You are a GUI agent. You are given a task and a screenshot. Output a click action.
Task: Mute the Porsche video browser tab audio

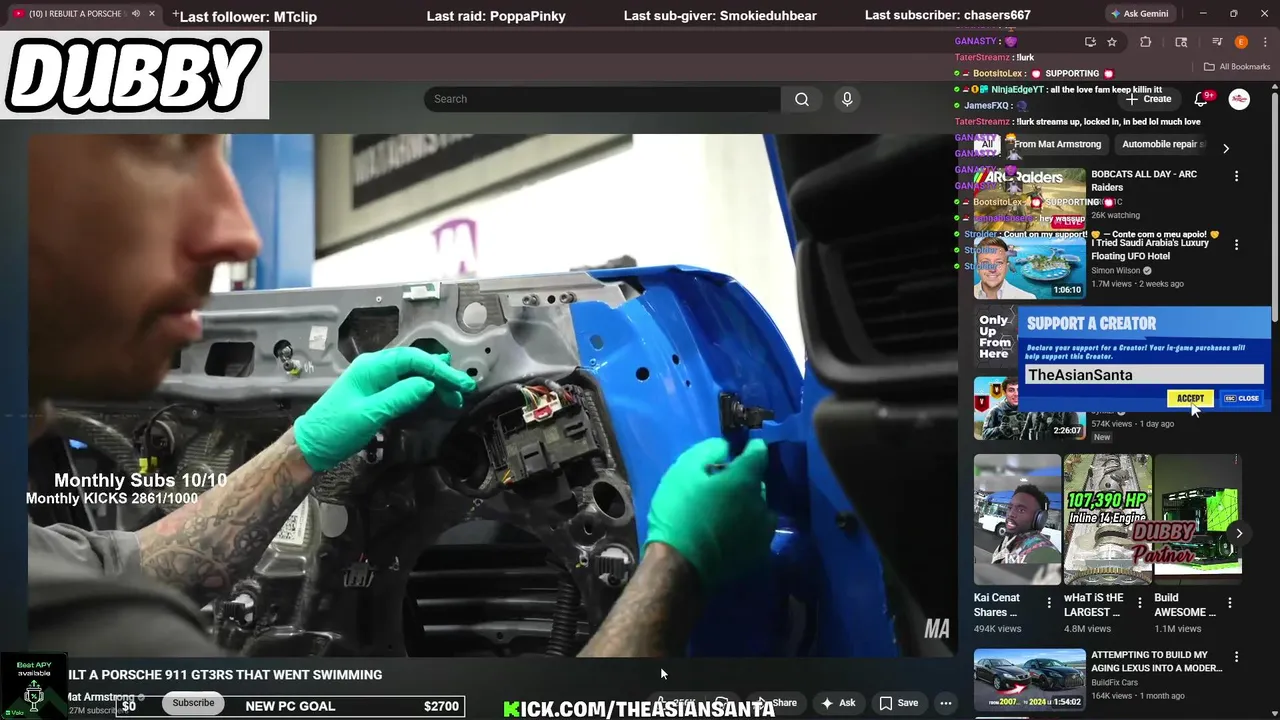pyautogui.click(x=136, y=14)
